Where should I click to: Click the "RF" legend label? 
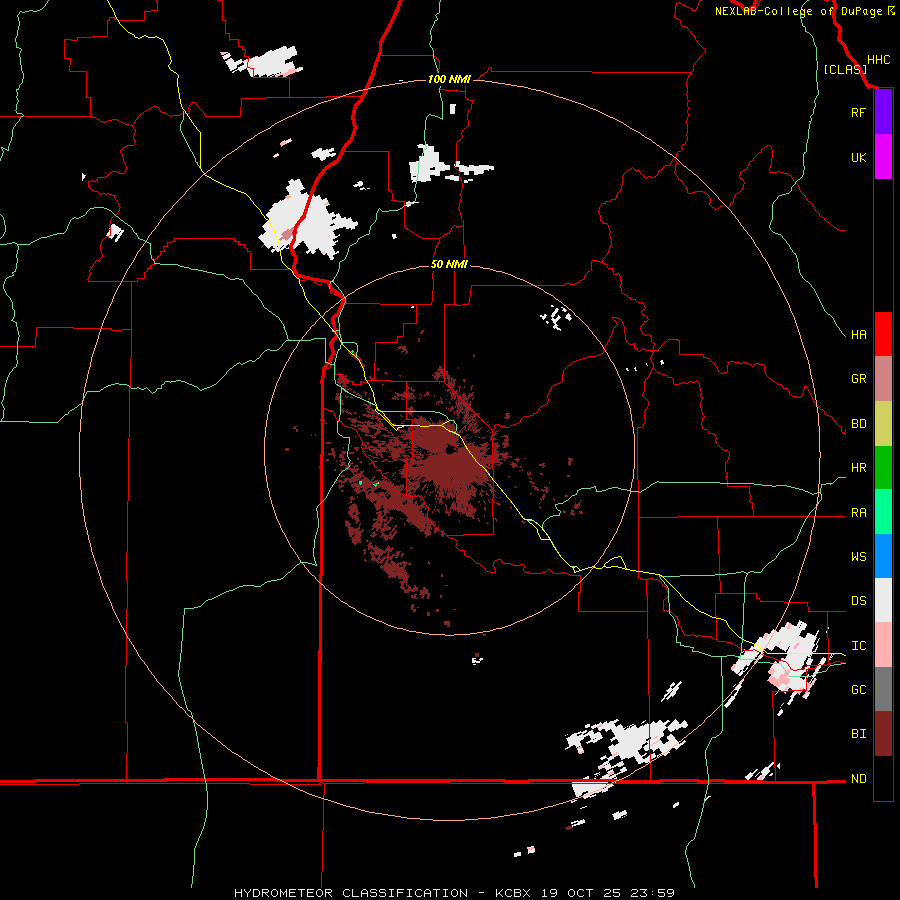[x=858, y=112]
